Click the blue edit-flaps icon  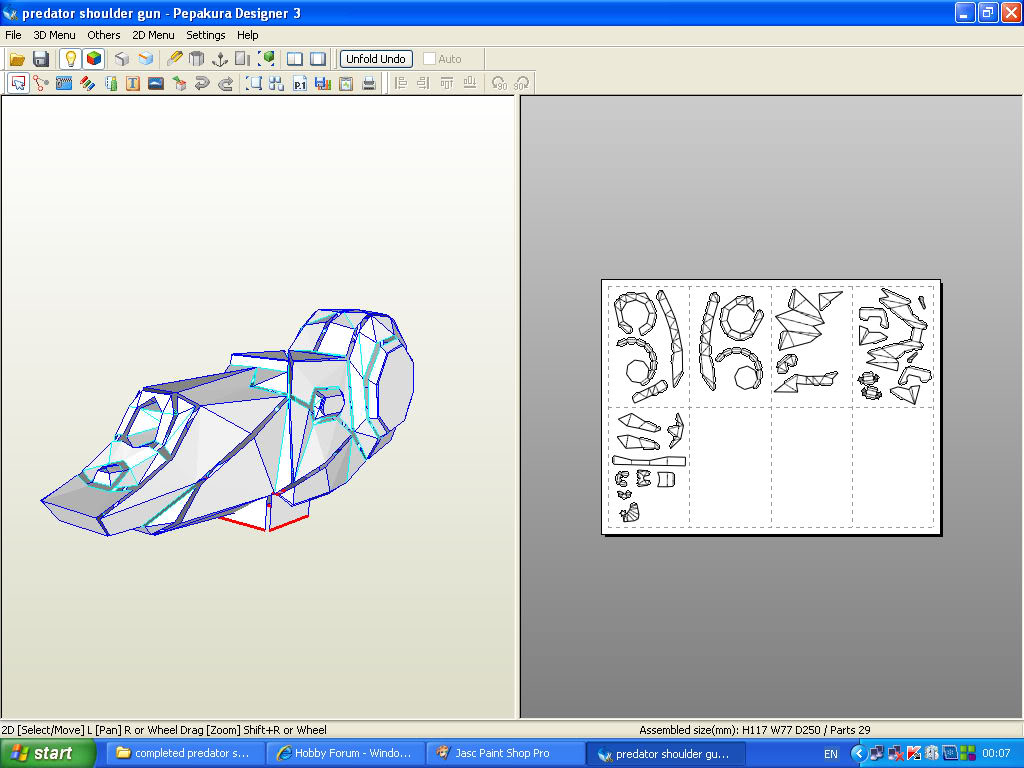click(x=64, y=84)
